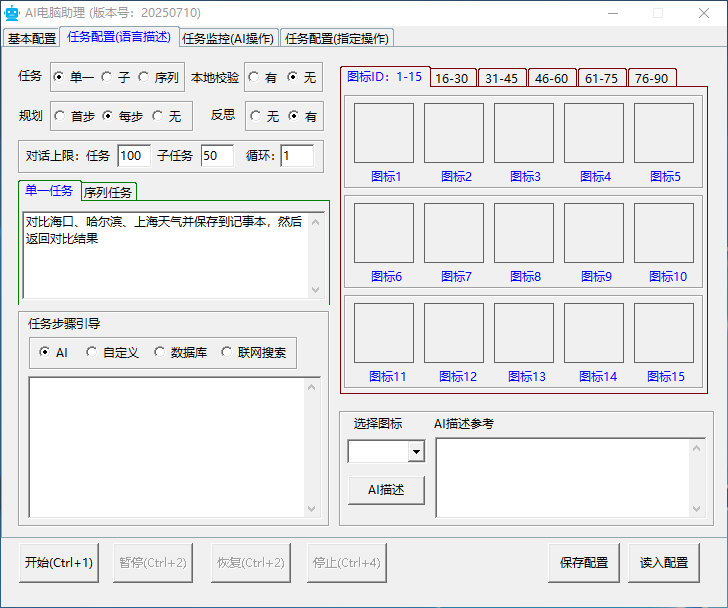728x608 pixels.
Task: Open the icon ID 16-30 tab
Action: [x=451, y=79]
